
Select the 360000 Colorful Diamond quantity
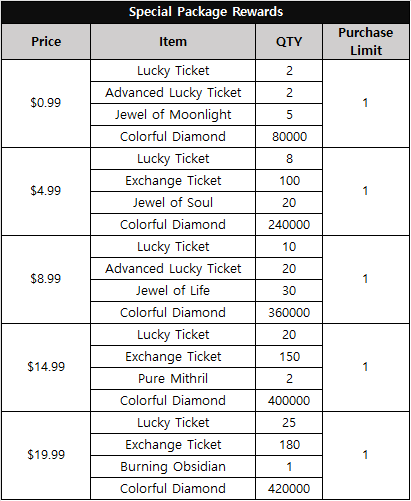289,313
